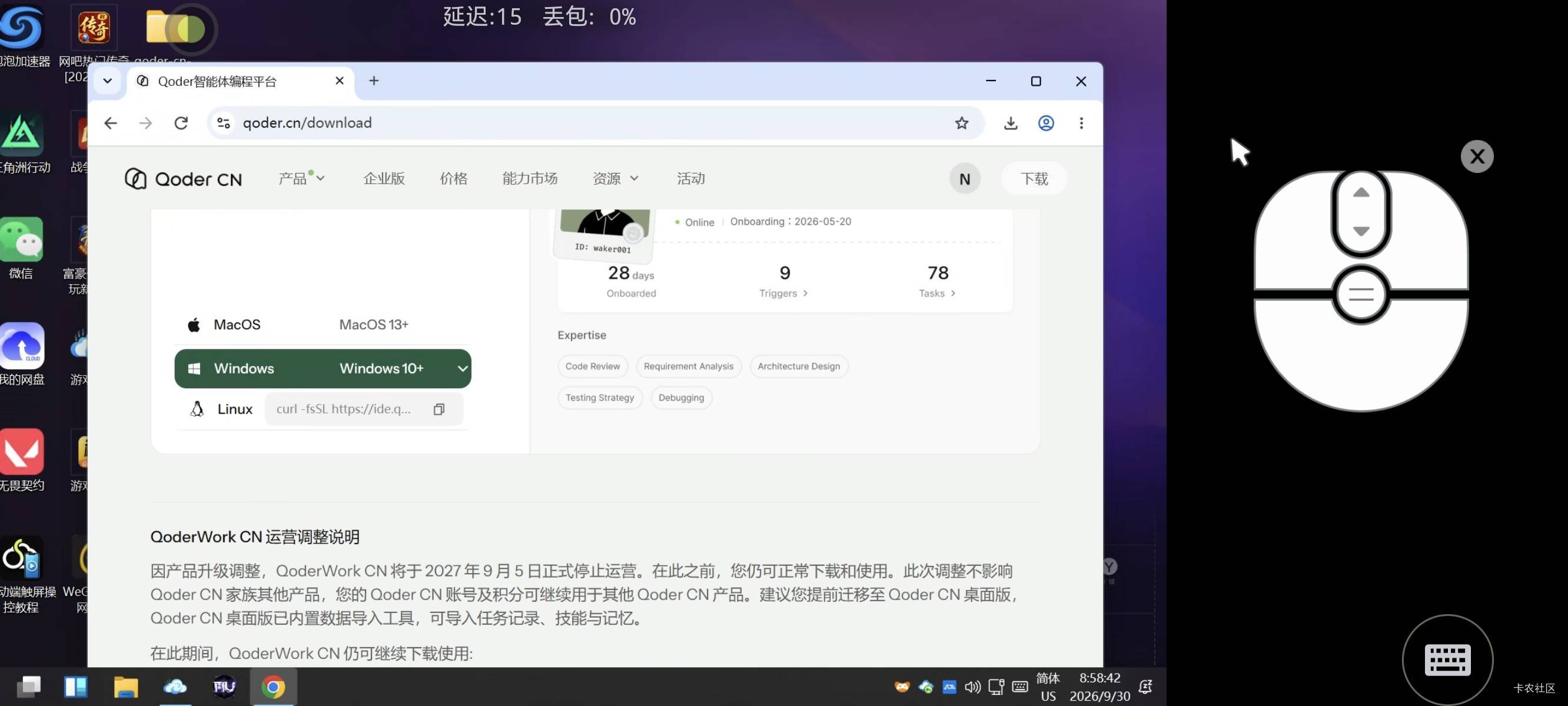Viewport: 1568px width, 706px height.
Task: Go to 价格 page
Action: coord(453,178)
